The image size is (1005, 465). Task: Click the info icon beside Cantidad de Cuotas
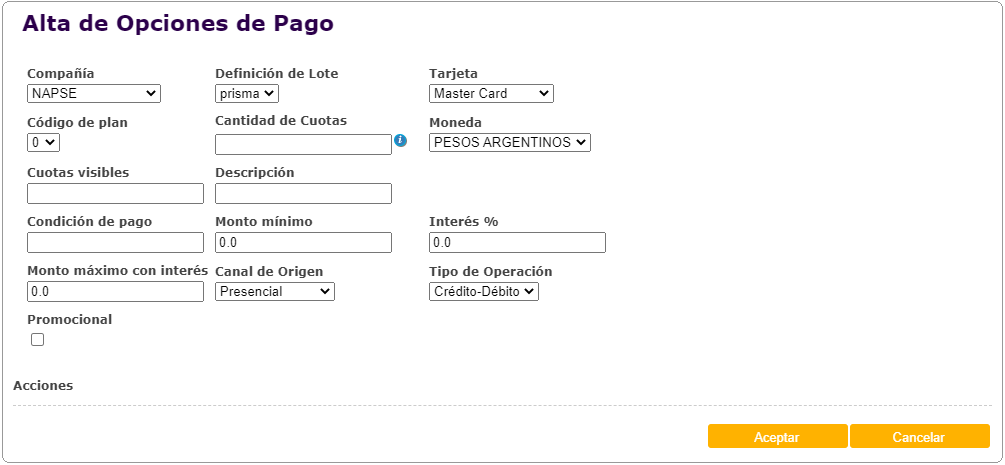tap(400, 141)
